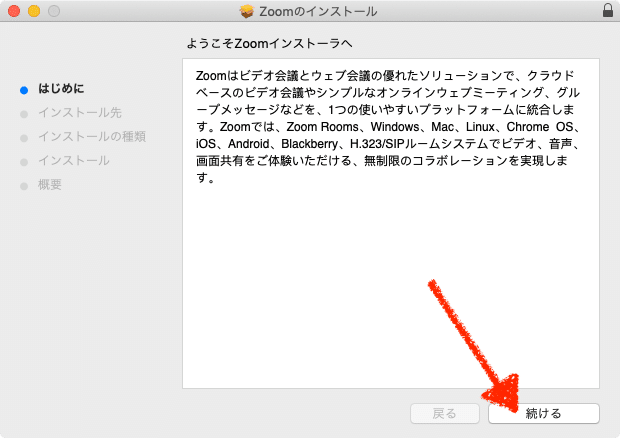Image resolution: width=620 pixels, height=438 pixels.
Task: Click the Zoomのインストール window title
Action: click(318, 11)
